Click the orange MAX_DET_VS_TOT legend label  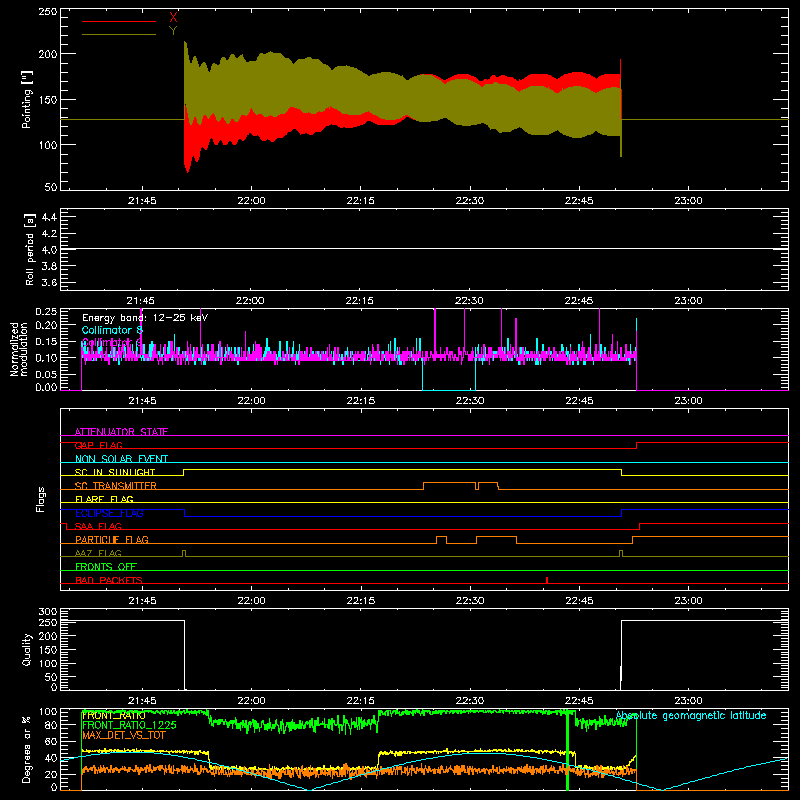click(123, 735)
